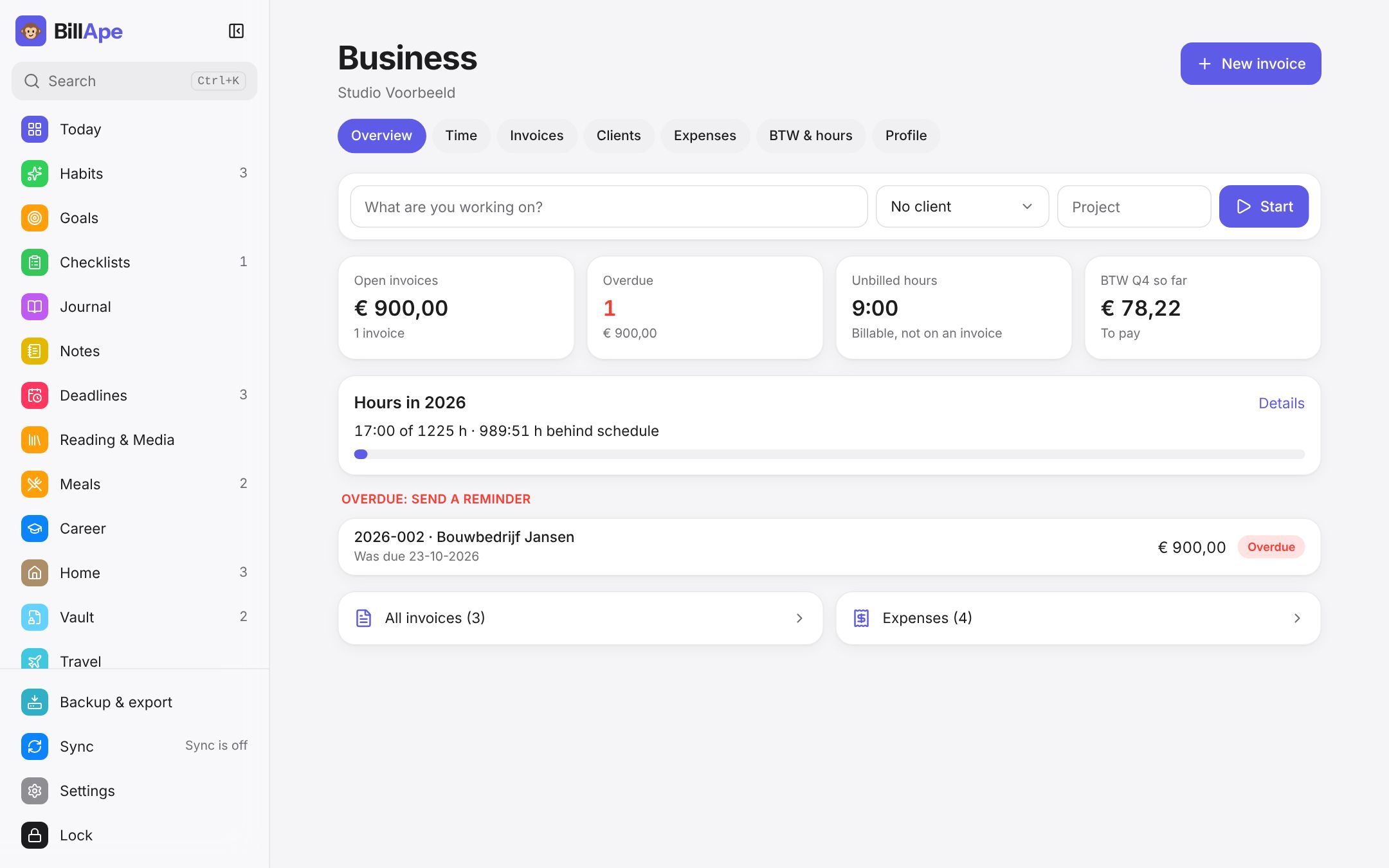Image resolution: width=1389 pixels, height=868 pixels.
Task: Collapse the sidebar with the panel icon
Action: point(236,31)
